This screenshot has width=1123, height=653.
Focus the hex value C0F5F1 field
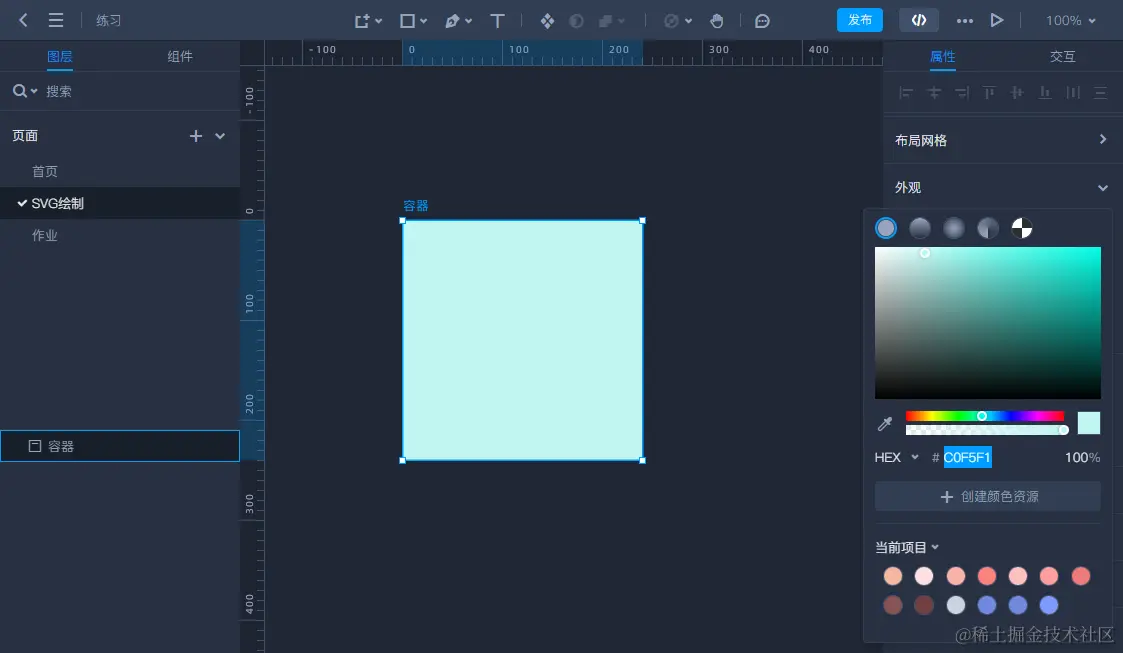click(968, 458)
